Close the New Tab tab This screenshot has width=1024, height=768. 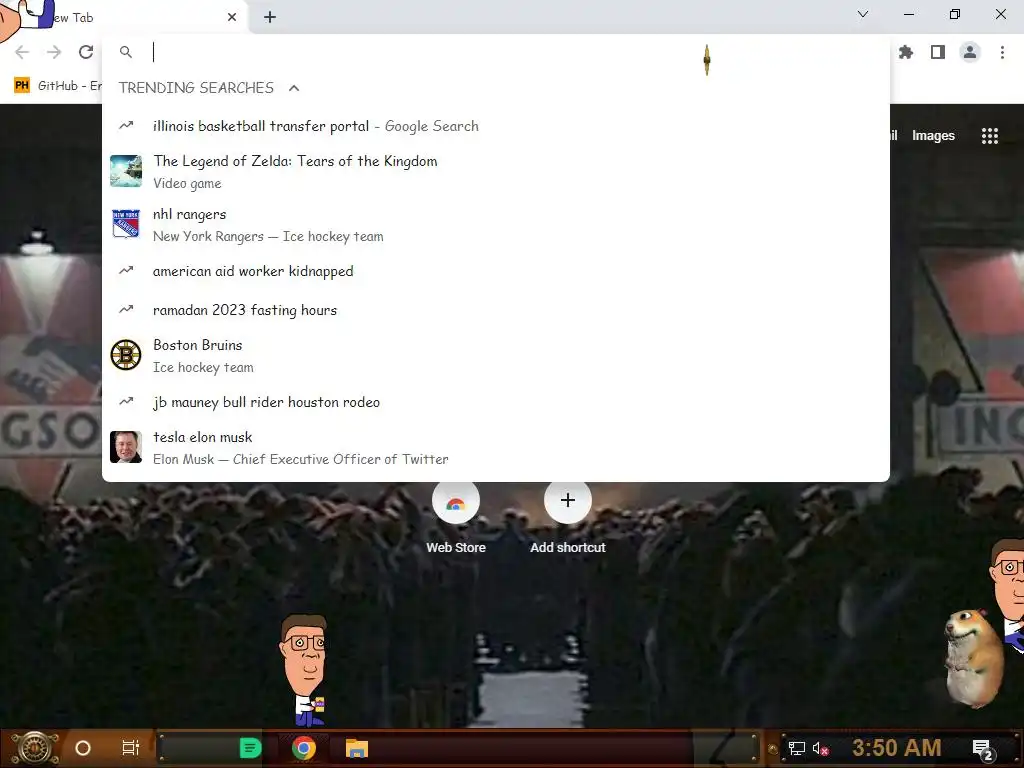(x=232, y=17)
